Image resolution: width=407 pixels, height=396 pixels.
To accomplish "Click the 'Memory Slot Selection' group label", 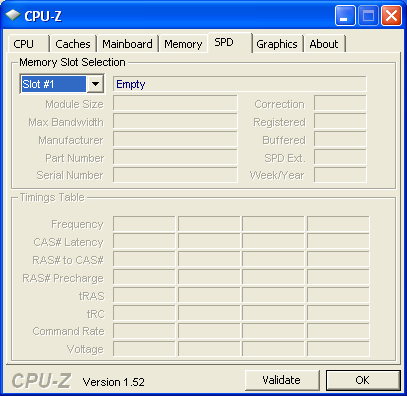I will (72, 62).
